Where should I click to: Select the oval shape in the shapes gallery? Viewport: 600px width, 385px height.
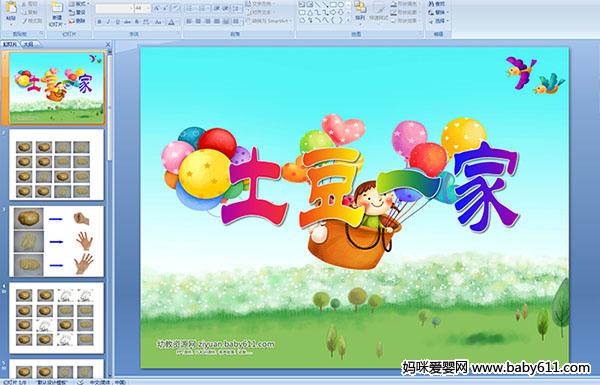pyautogui.click(x=341, y=5)
